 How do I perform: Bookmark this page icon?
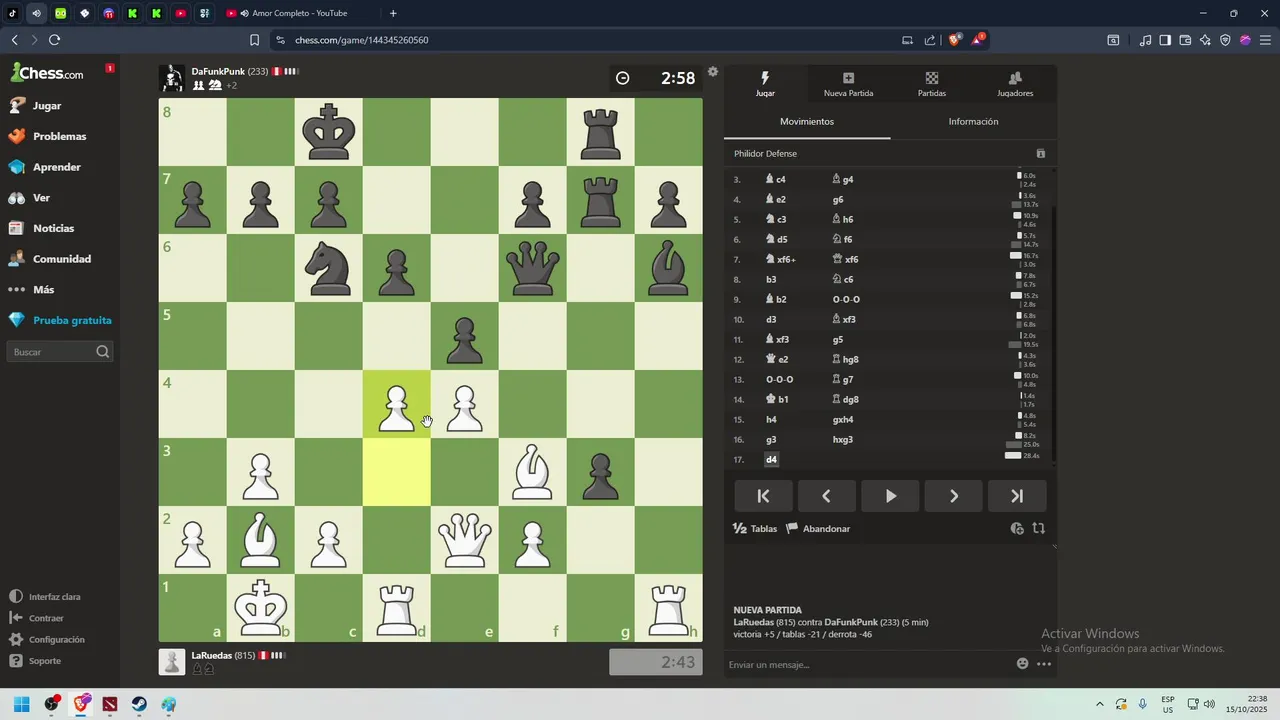click(x=254, y=40)
